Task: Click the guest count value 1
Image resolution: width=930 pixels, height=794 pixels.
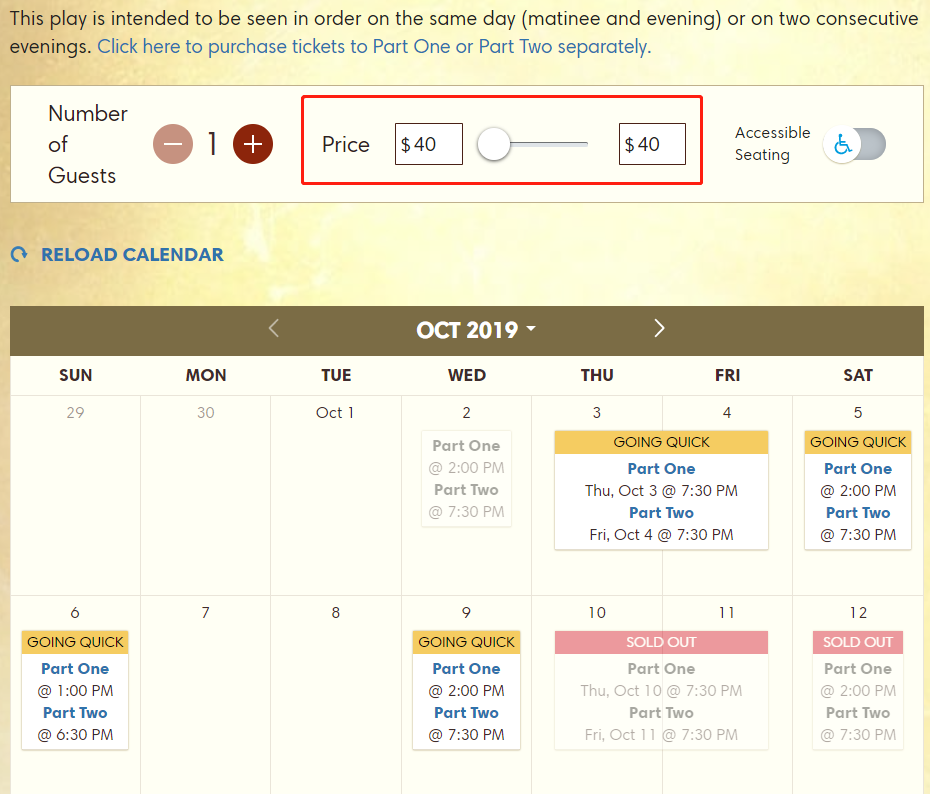Action: click(213, 144)
